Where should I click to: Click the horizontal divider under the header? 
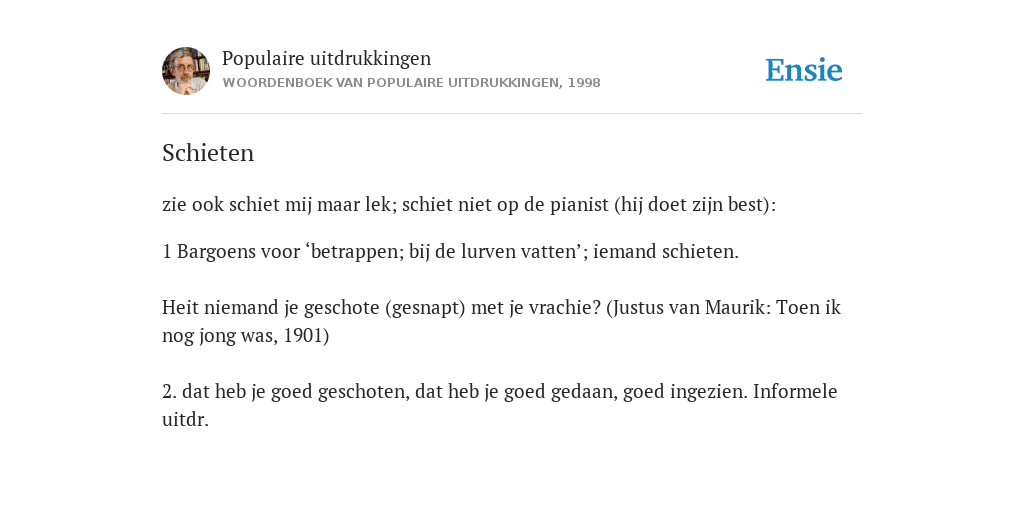[x=512, y=114]
